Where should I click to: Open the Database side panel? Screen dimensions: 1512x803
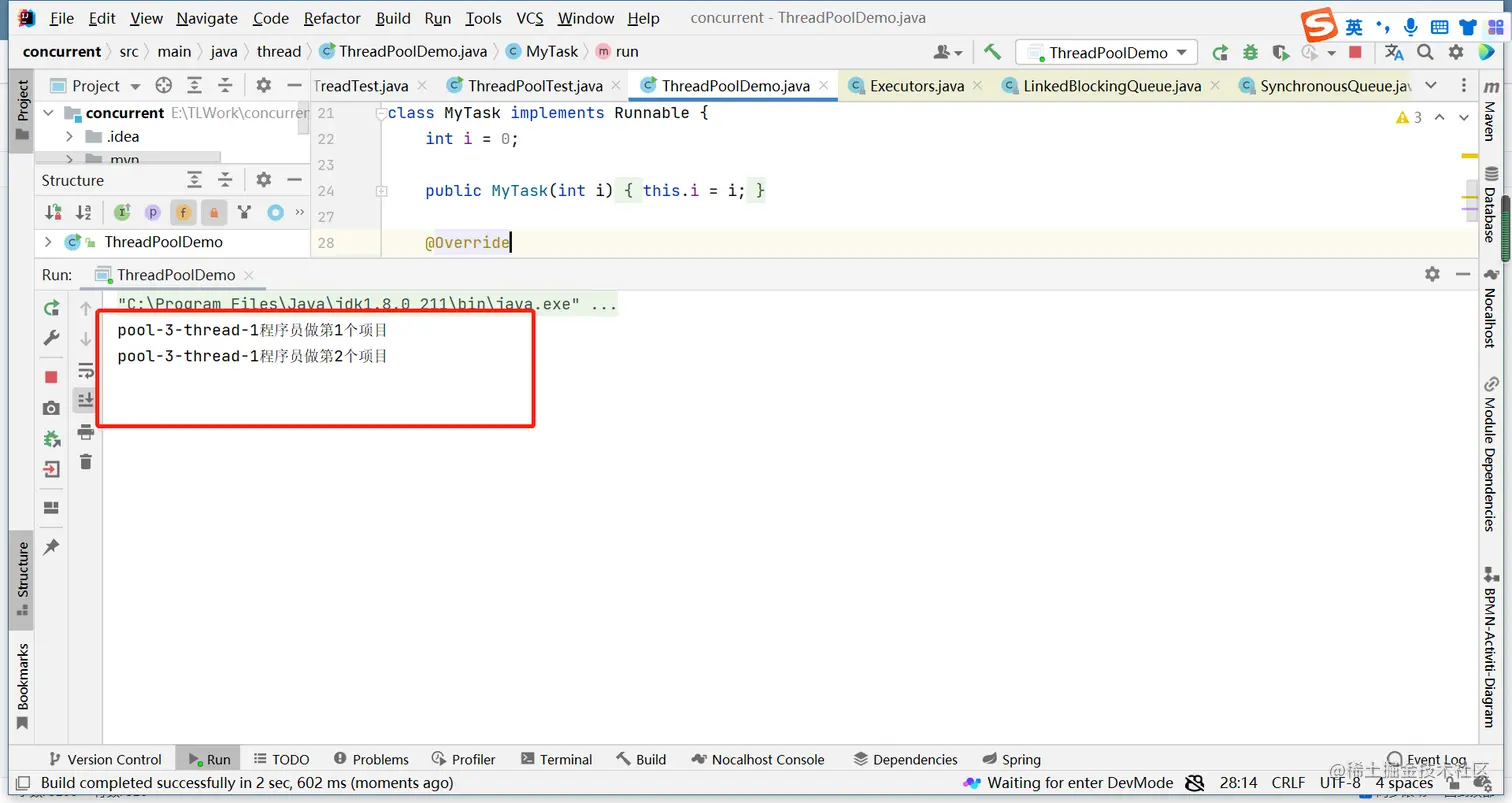pos(1491,206)
